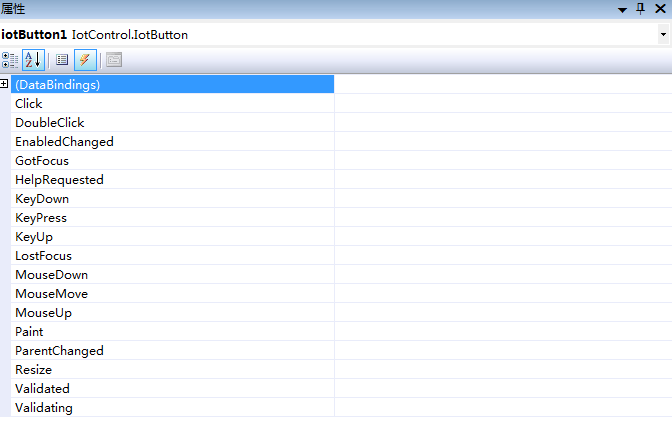The image size is (672, 423).
Task: Focus the KeyDown handler value field
Action: pos(503,199)
